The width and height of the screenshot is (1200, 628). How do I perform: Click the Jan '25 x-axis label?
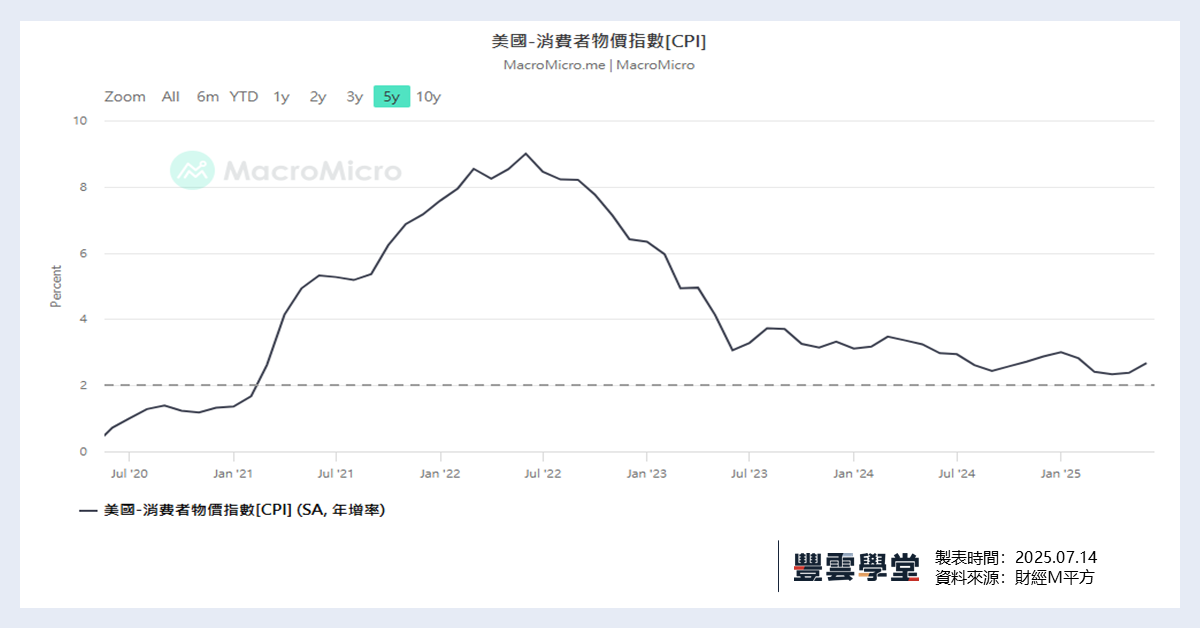point(1060,473)
